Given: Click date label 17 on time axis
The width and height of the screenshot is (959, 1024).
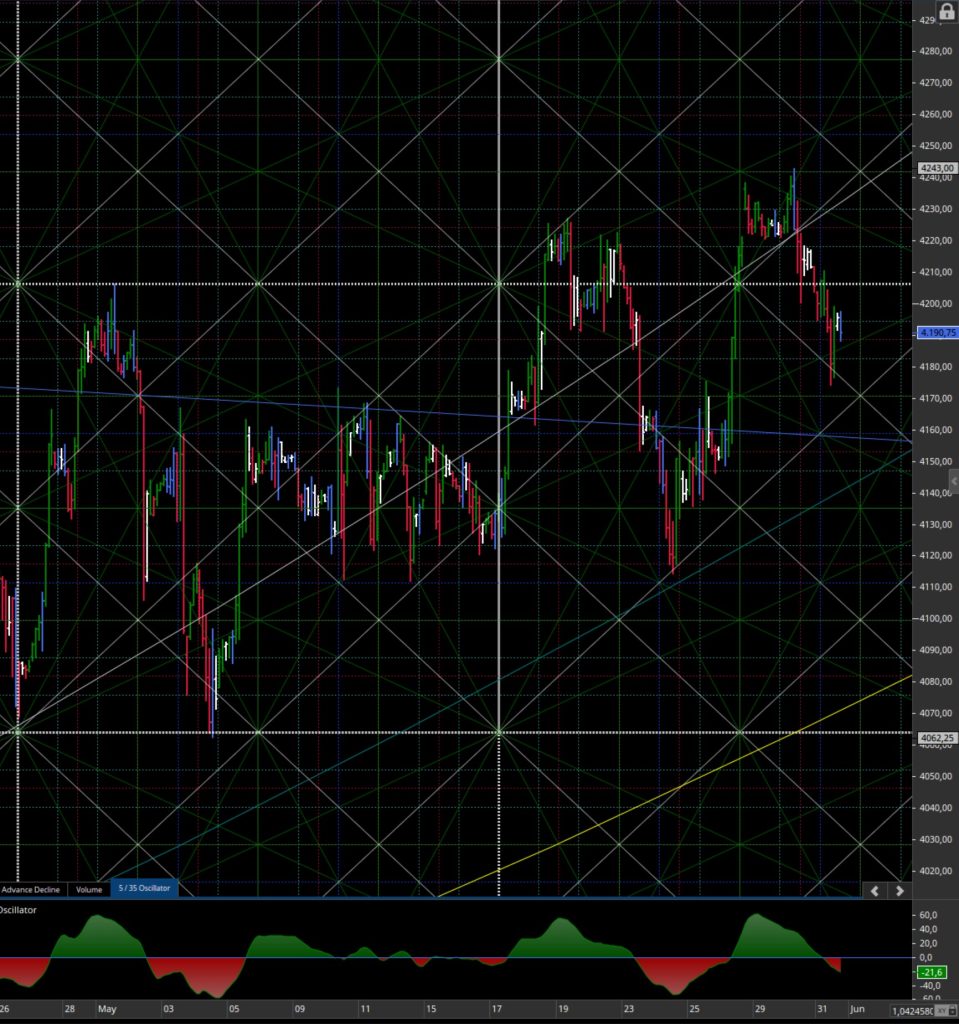Looking at the screenshot, I should pyautogui.click(x=496, y=1009).
